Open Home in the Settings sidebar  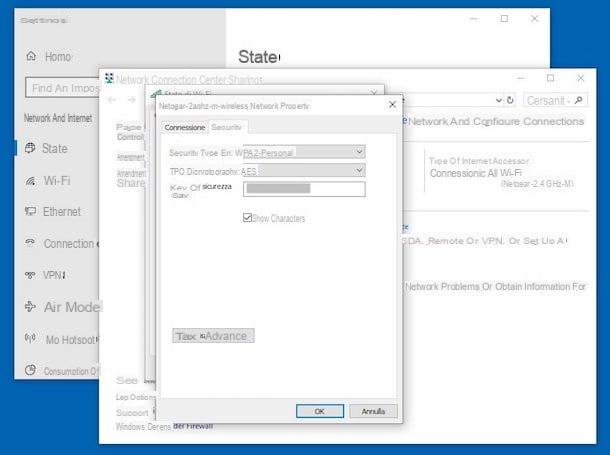48,56
